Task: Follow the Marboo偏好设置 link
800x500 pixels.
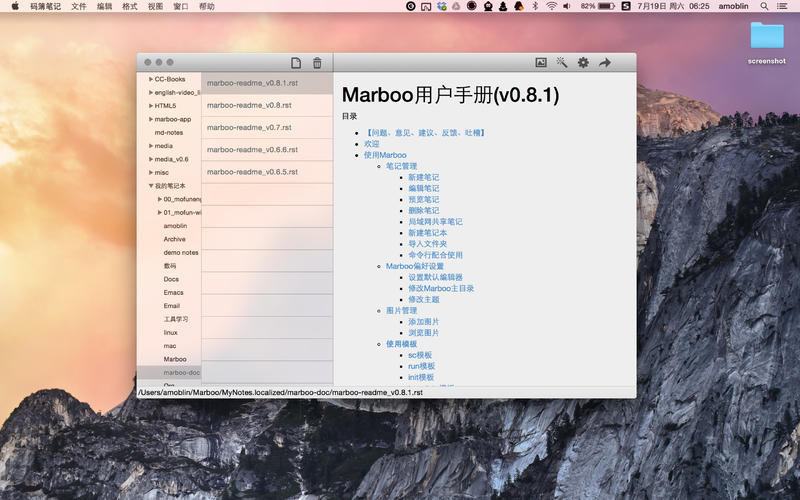Action: (415, 266)
